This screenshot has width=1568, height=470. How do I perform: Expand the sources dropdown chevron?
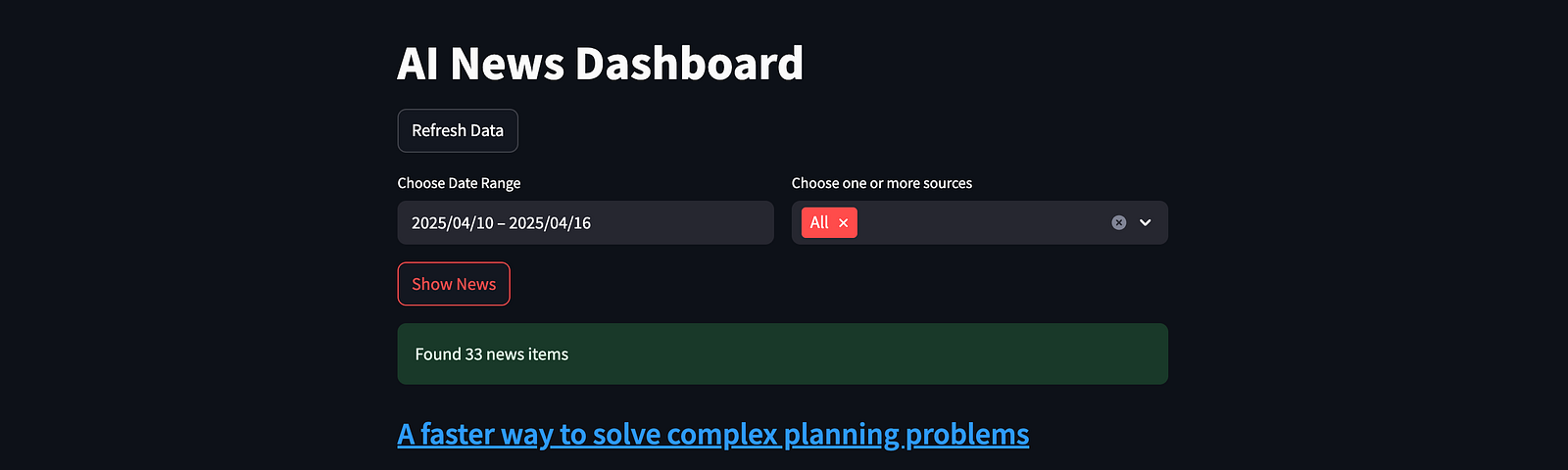click(1146, 223)
